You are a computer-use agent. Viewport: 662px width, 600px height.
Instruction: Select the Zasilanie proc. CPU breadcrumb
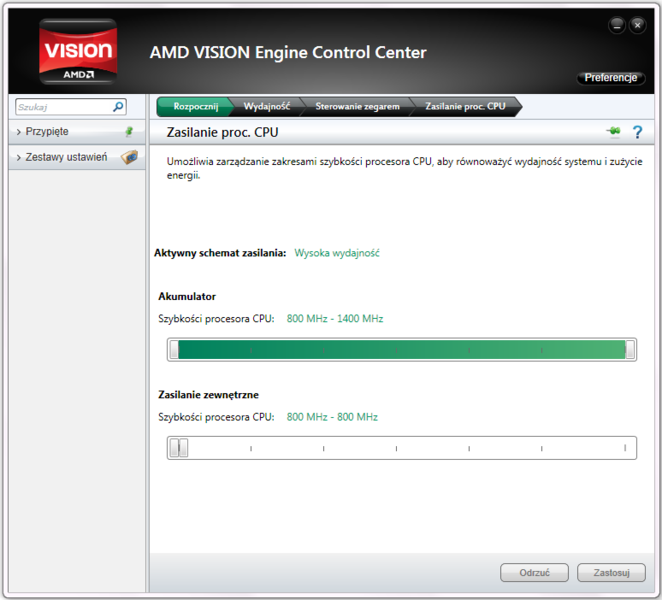(465, 106)
